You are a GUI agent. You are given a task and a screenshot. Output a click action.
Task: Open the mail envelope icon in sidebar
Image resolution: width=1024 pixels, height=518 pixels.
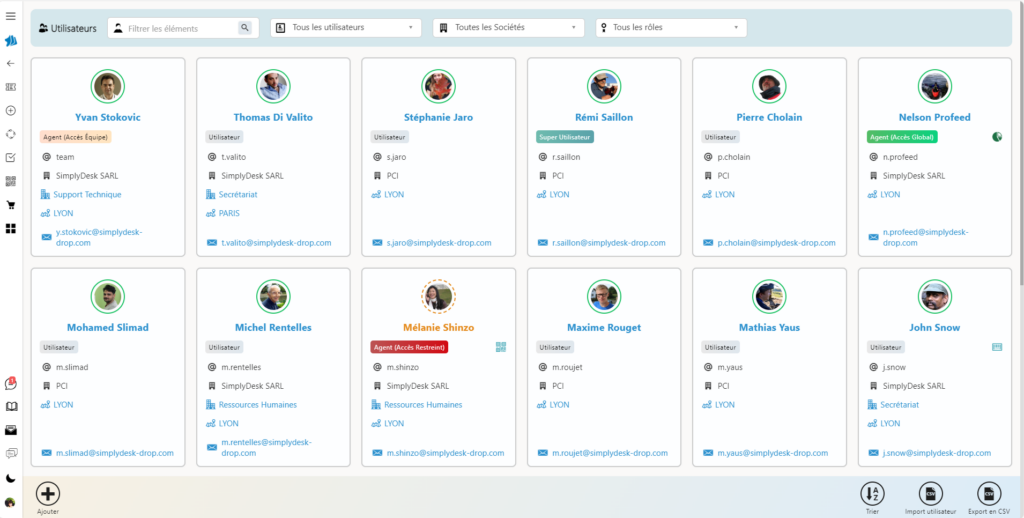pos(11,430)
